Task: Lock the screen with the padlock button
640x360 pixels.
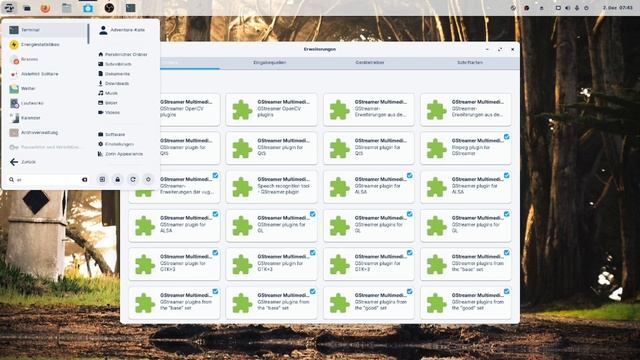Action: [x=118, y=179]
